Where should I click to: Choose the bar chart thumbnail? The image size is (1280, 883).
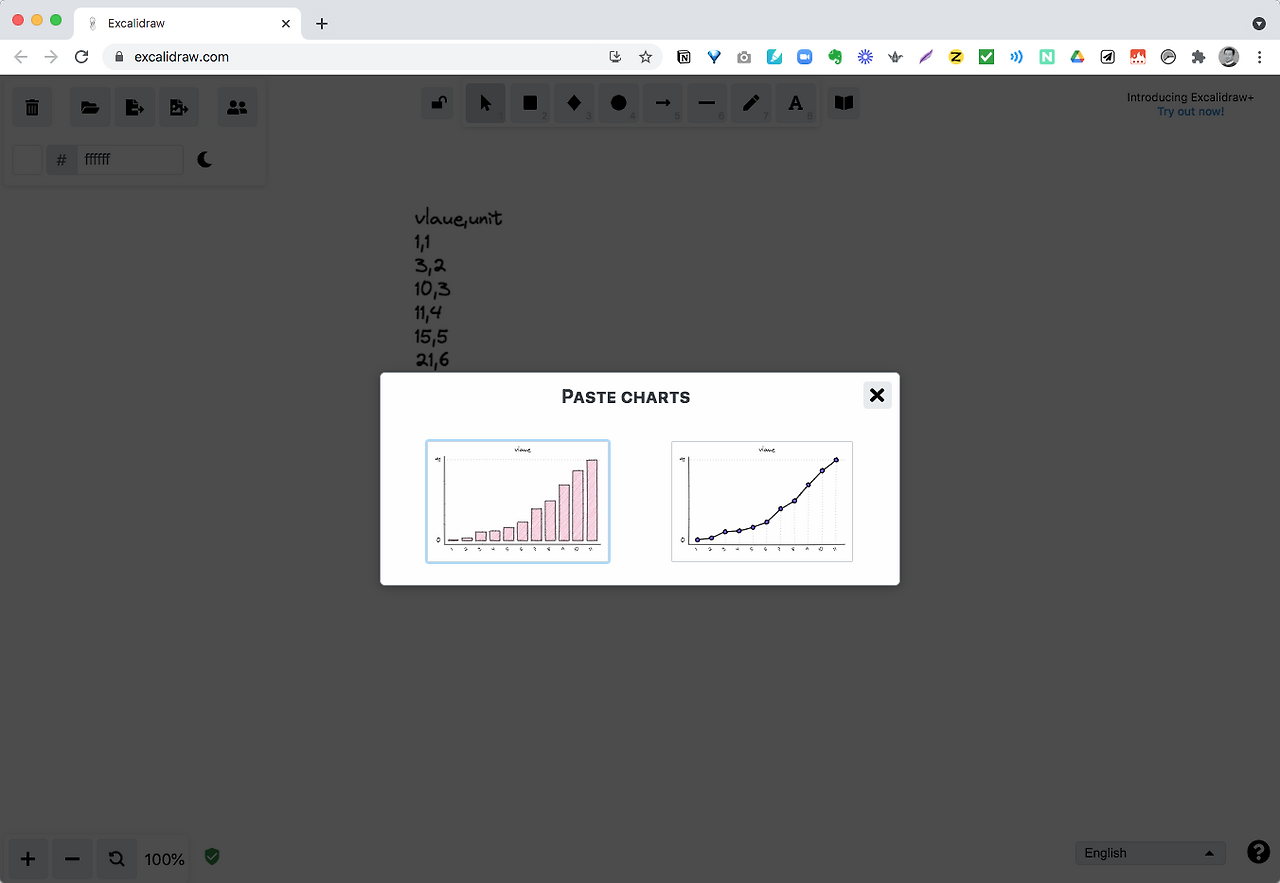[518, 501]
